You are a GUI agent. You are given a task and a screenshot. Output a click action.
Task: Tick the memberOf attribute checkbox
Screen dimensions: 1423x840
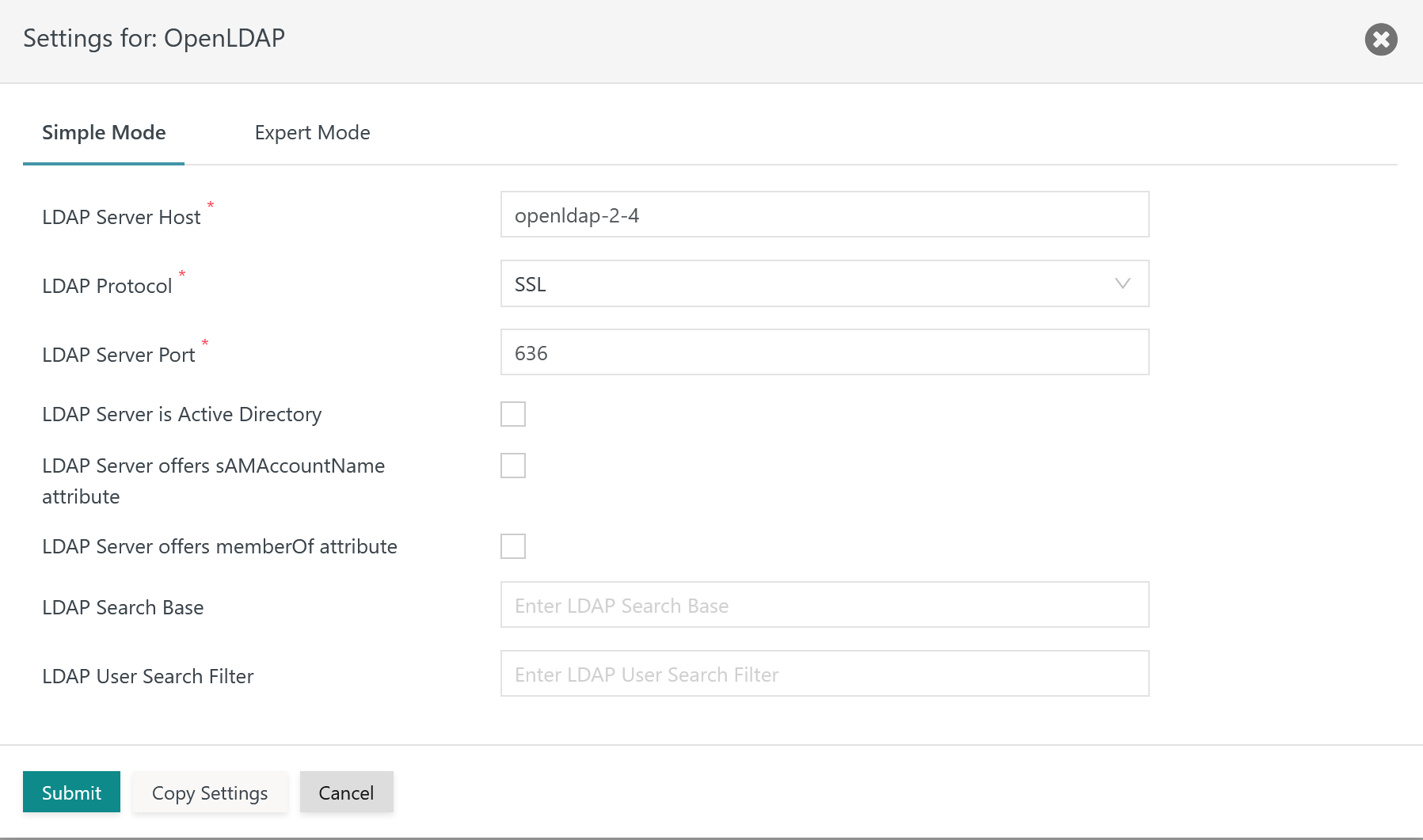(x=513, y=546)
